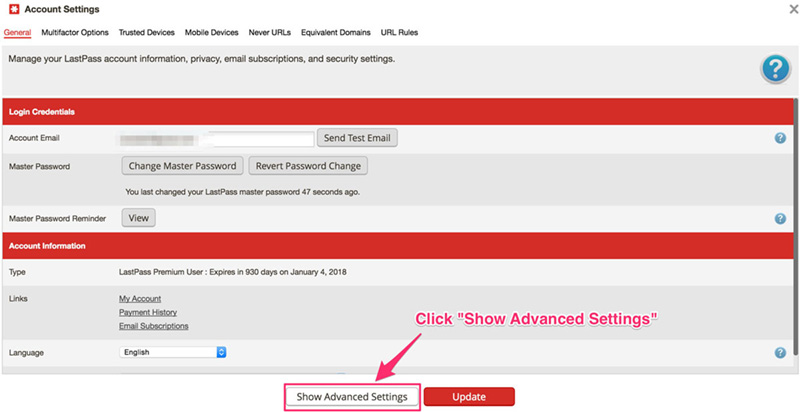Click Revert Password Change button
This screenshot has height=412, width=800.
(308, 166)
